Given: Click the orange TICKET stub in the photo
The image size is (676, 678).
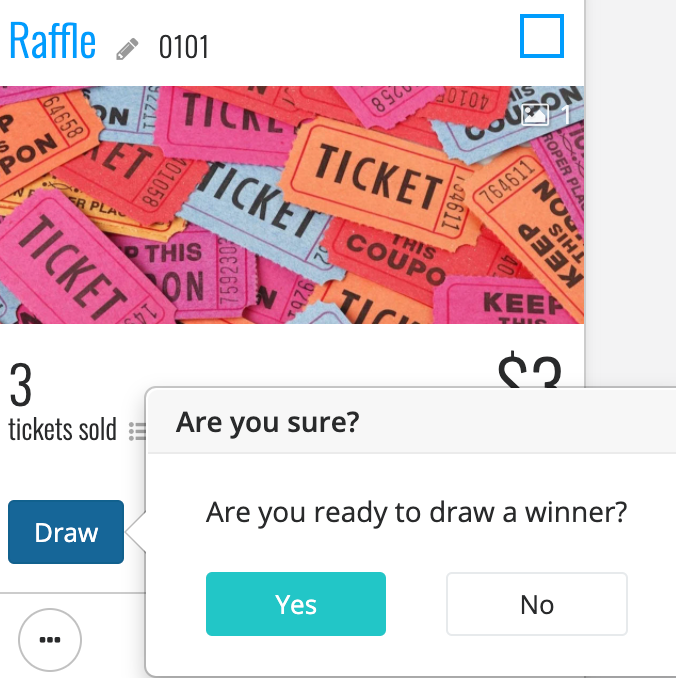Looking at the screenshot, I should pyautogui.click(x=378, y=184).
